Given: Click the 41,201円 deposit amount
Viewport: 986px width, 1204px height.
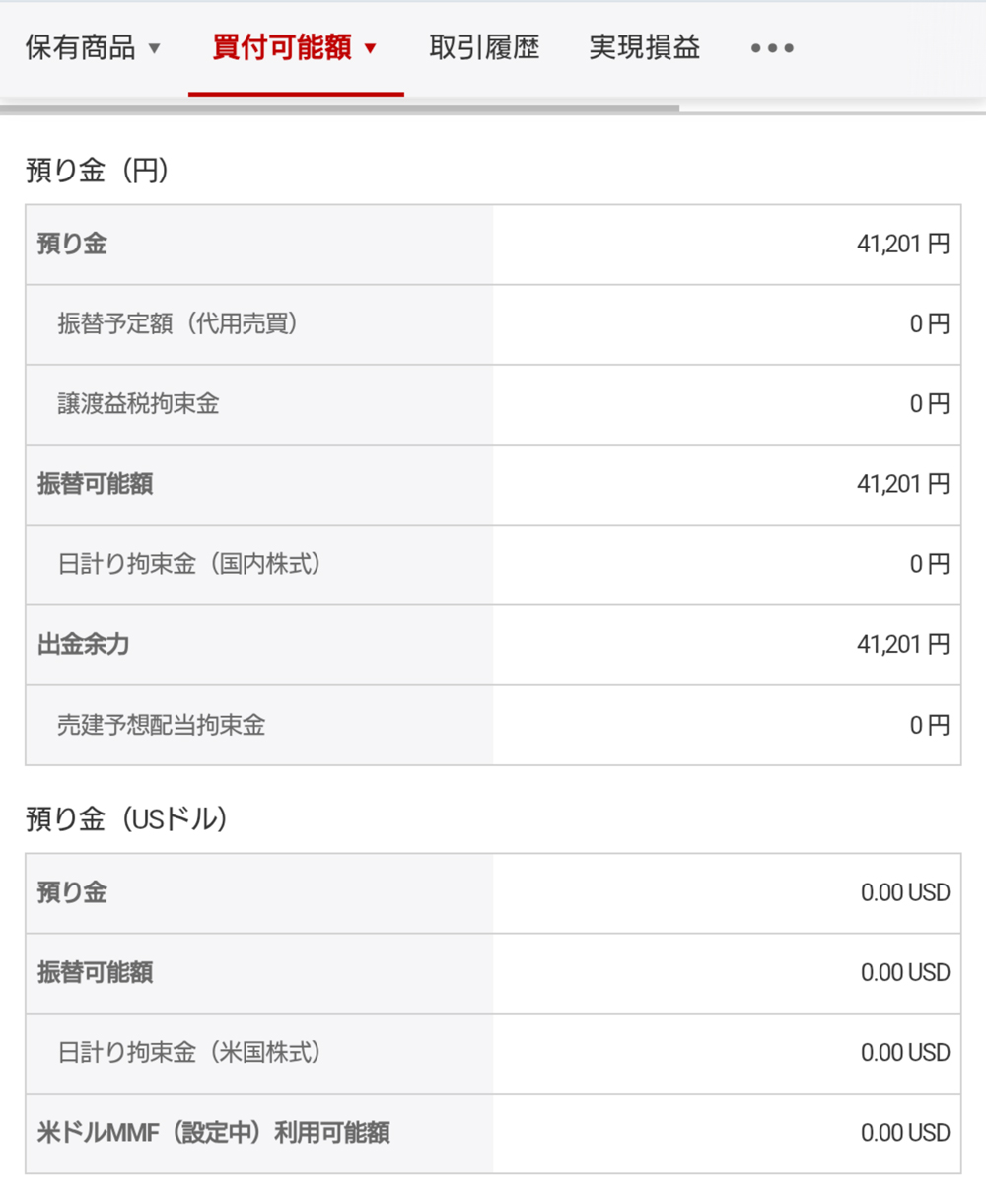Looking at the screenshot, I should 903,244.
